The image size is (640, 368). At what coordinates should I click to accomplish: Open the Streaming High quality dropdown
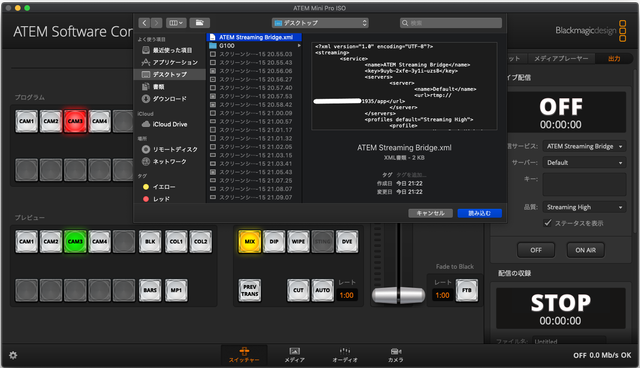tap(584, 207)
